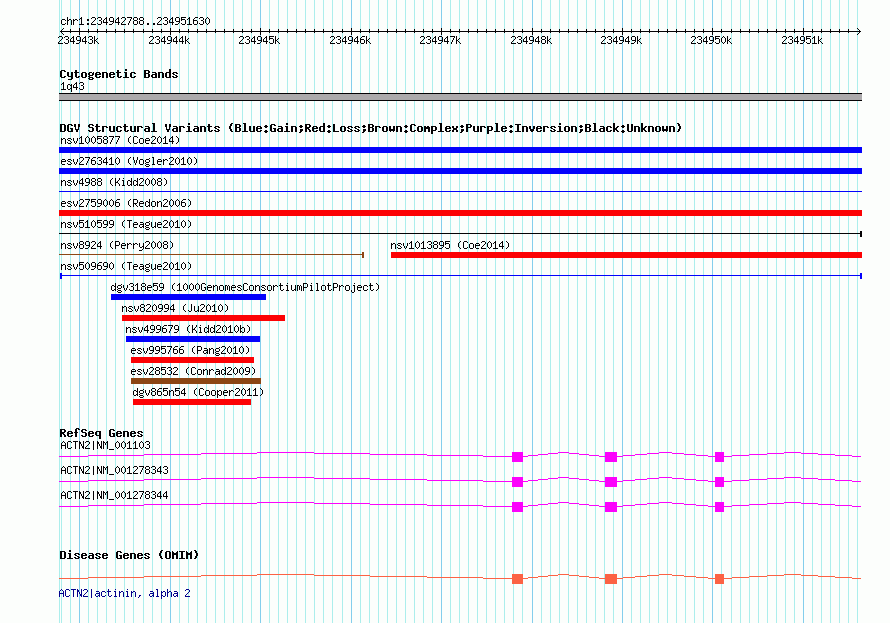Select the red esv995766 loss bar
890x623 pixels.
click(x=192, y=360)
